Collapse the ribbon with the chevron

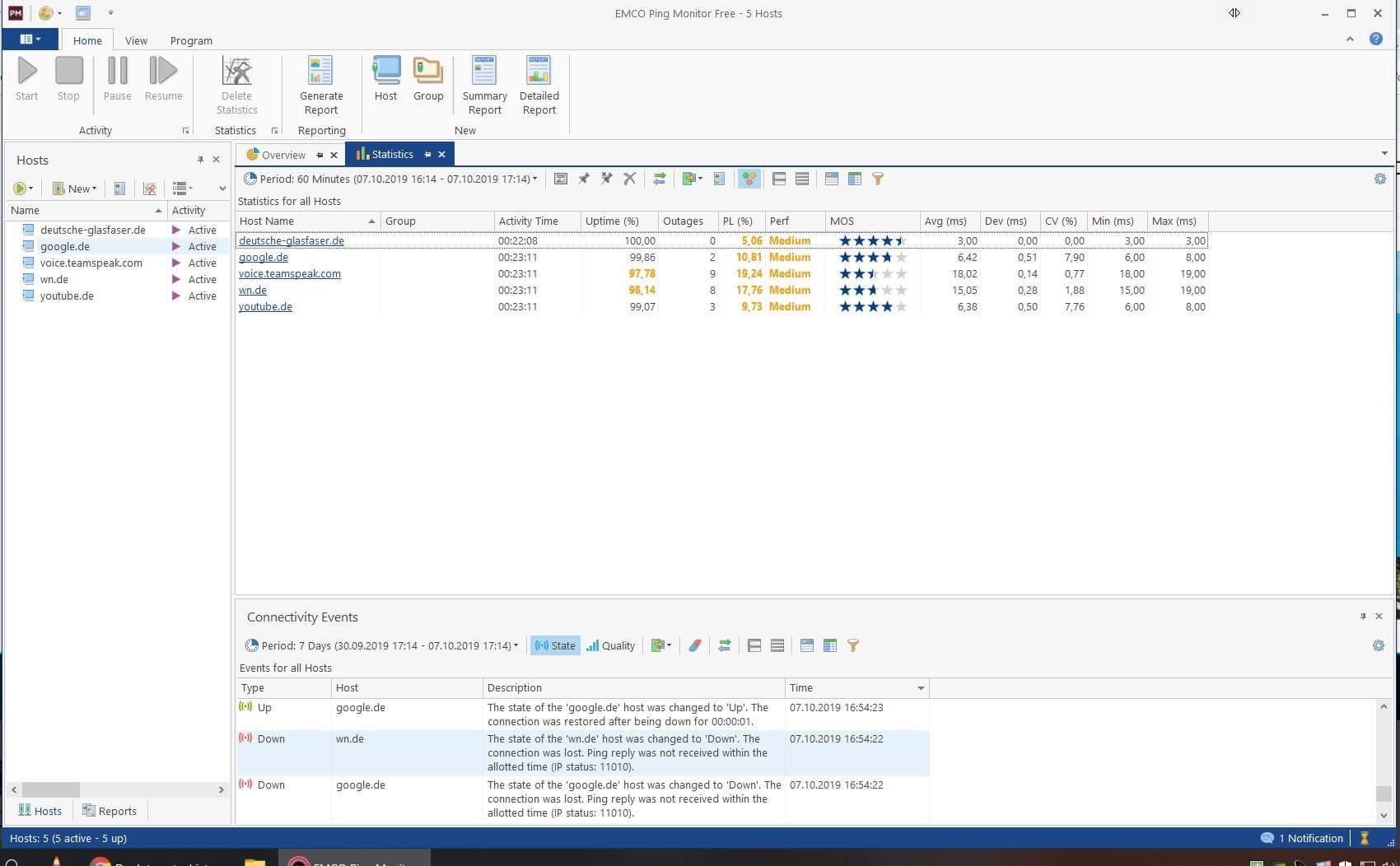1350,39
